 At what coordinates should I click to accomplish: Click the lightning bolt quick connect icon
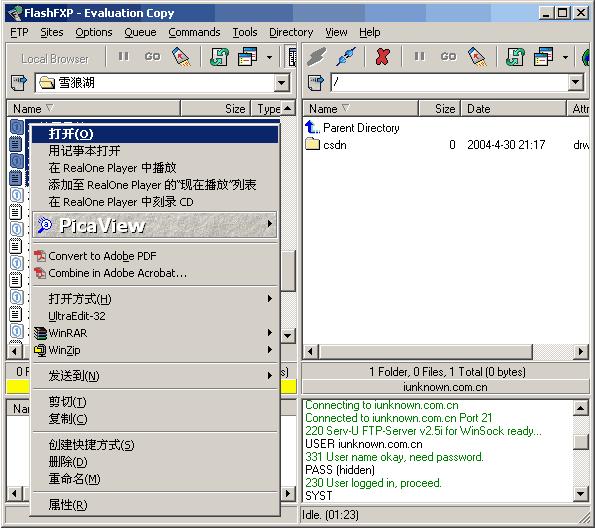(x=316, y=57)
